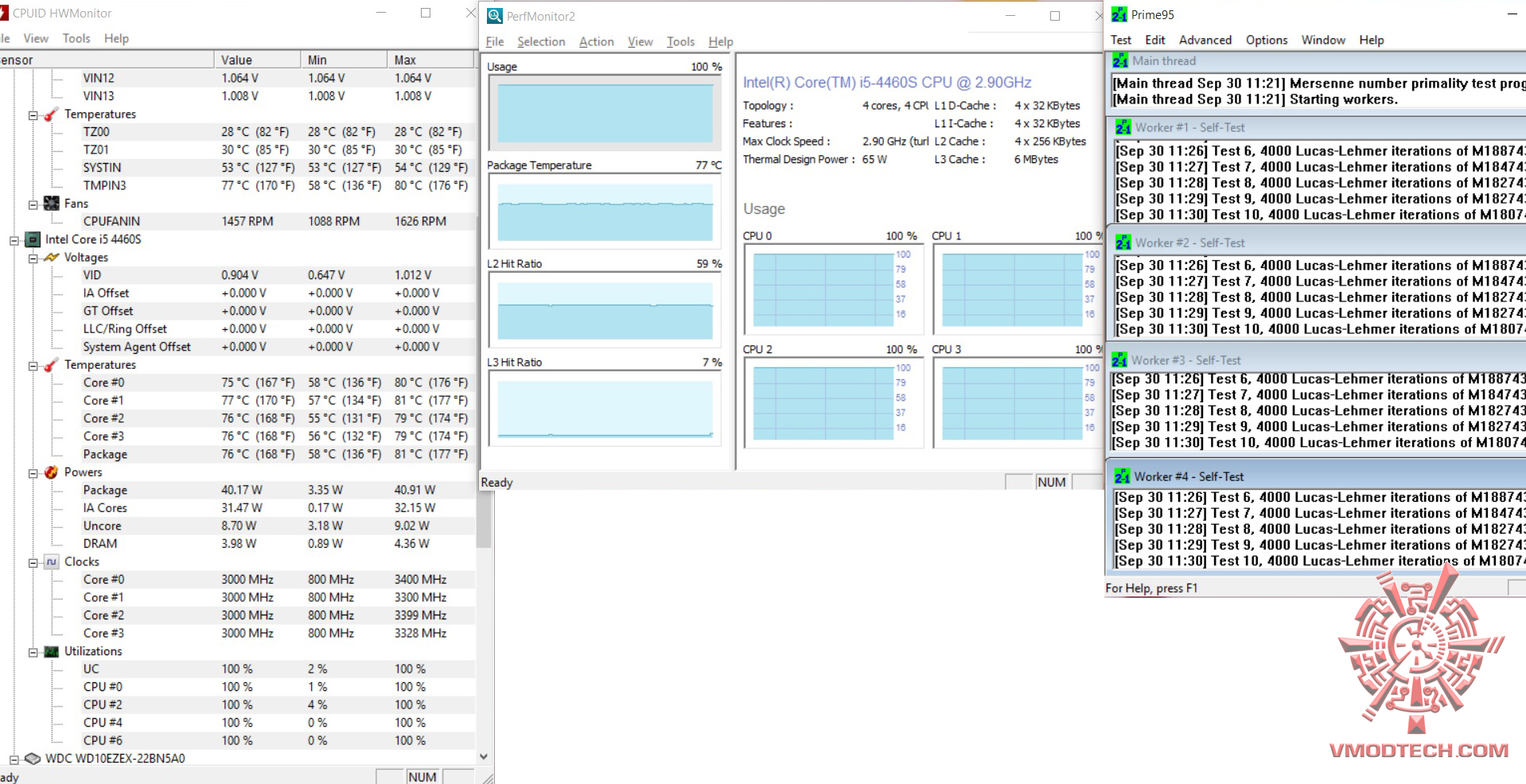This screenshot has height=784, width=1526.
Task: Click the Value column header in HWMonitor
Action: 258,60
